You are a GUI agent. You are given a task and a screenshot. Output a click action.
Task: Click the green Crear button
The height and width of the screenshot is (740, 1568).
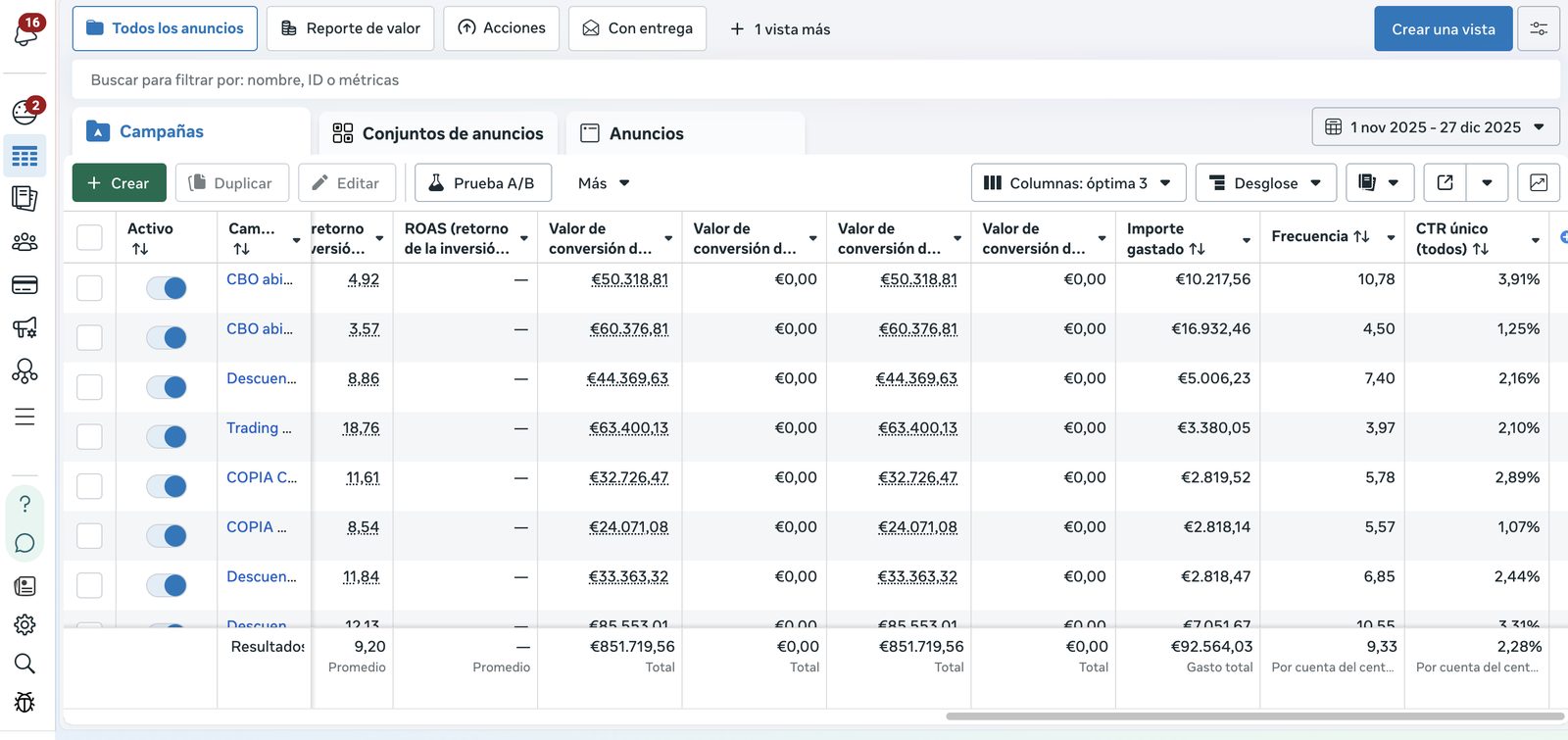[118, 183]
